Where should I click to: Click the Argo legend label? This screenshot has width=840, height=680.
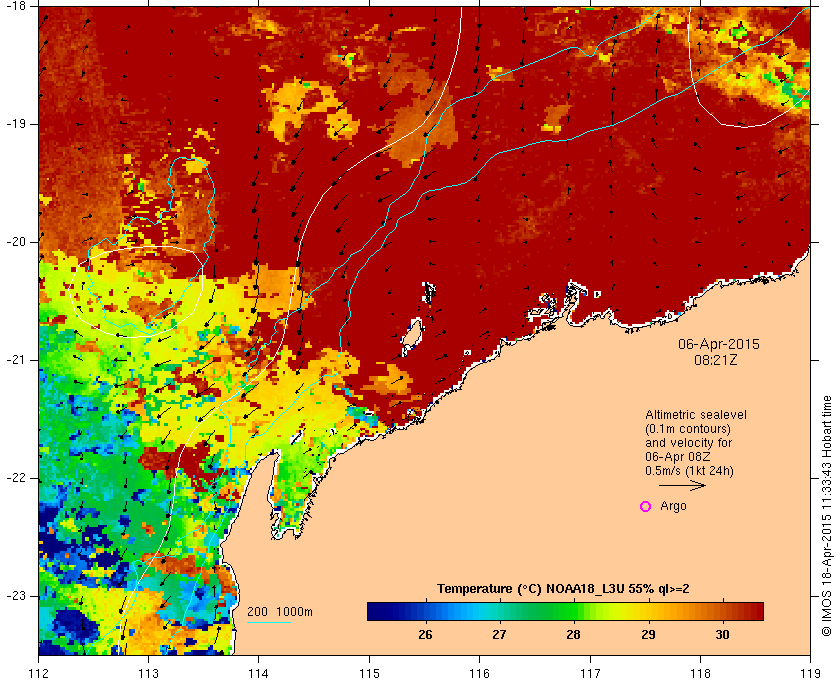pos(673,506)
